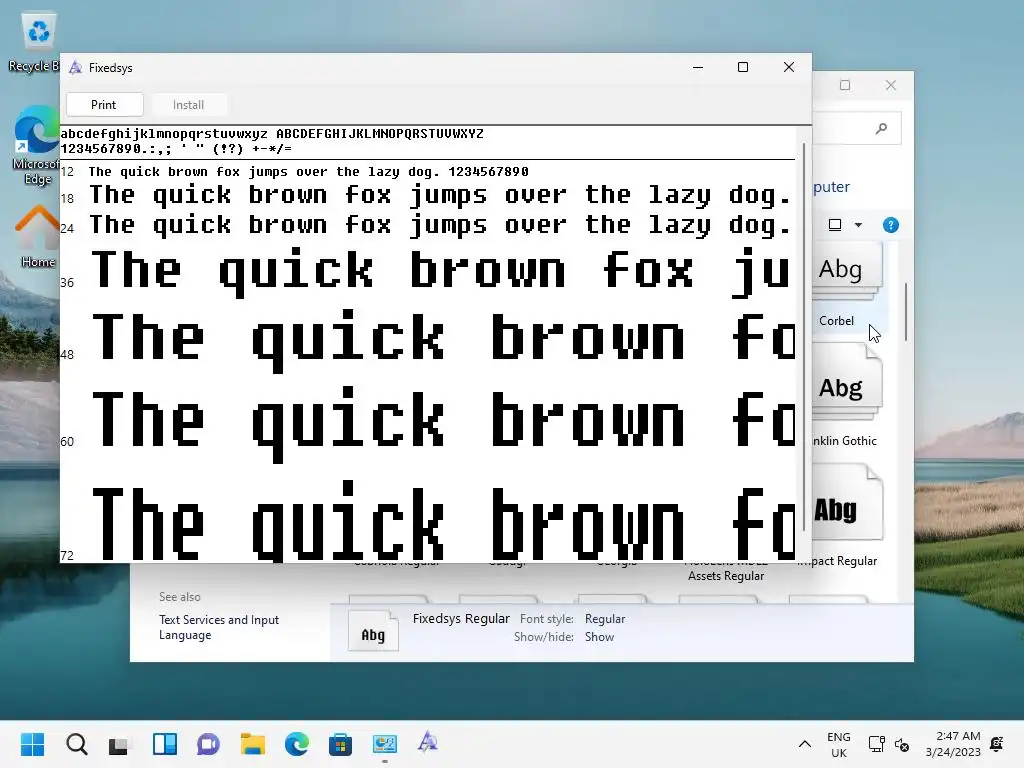1024x768 pixels.
Task: Launch Microsoft Edge from the taskbar
Action: tap(296, 744)
